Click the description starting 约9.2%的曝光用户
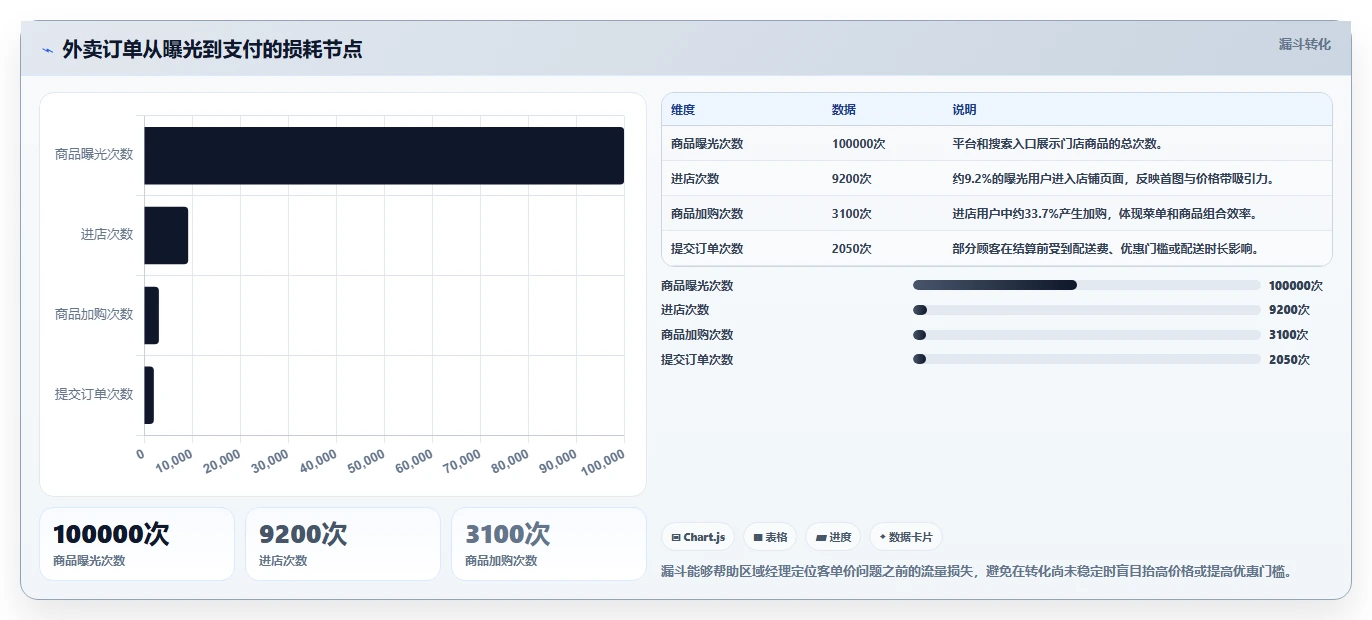Viewport: 1372px width, 620px height. (x=1113, y=179)
